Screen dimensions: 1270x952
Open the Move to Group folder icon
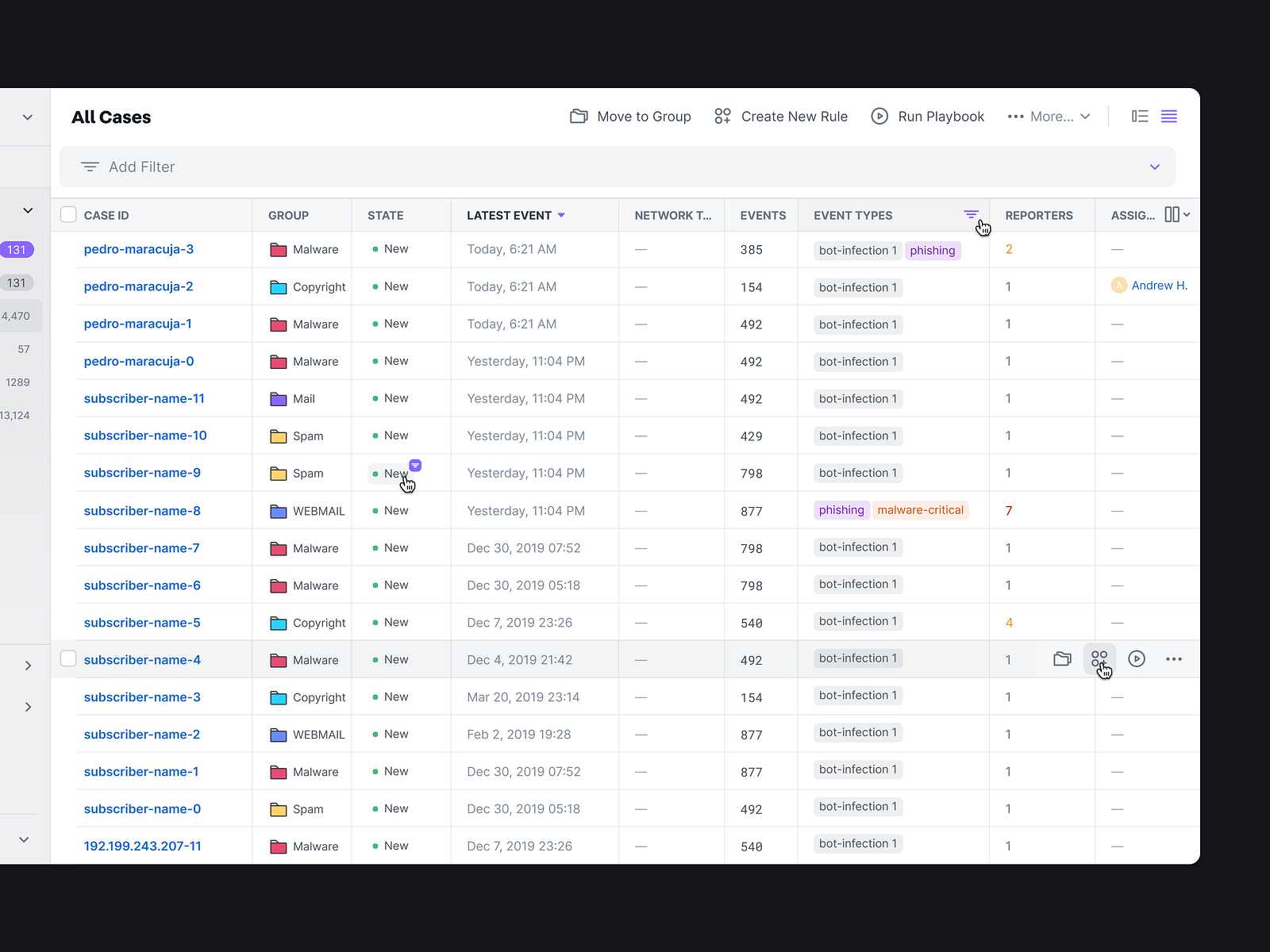[x=579, y=116]
